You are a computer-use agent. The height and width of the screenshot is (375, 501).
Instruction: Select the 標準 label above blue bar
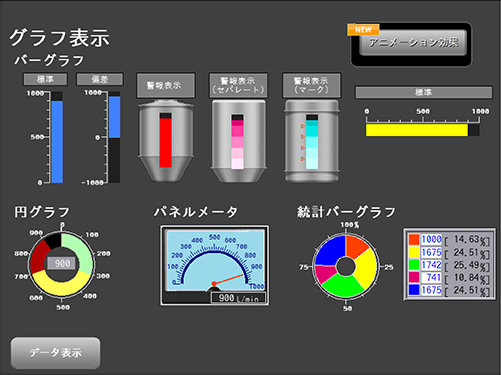(x=45, y=79)
